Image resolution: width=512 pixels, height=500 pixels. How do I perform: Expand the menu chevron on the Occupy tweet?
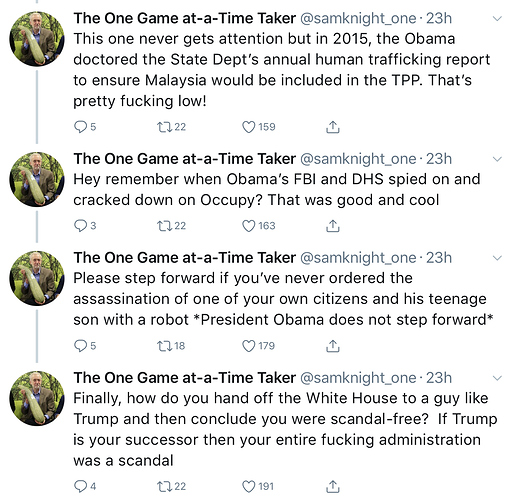click(497, 159)
